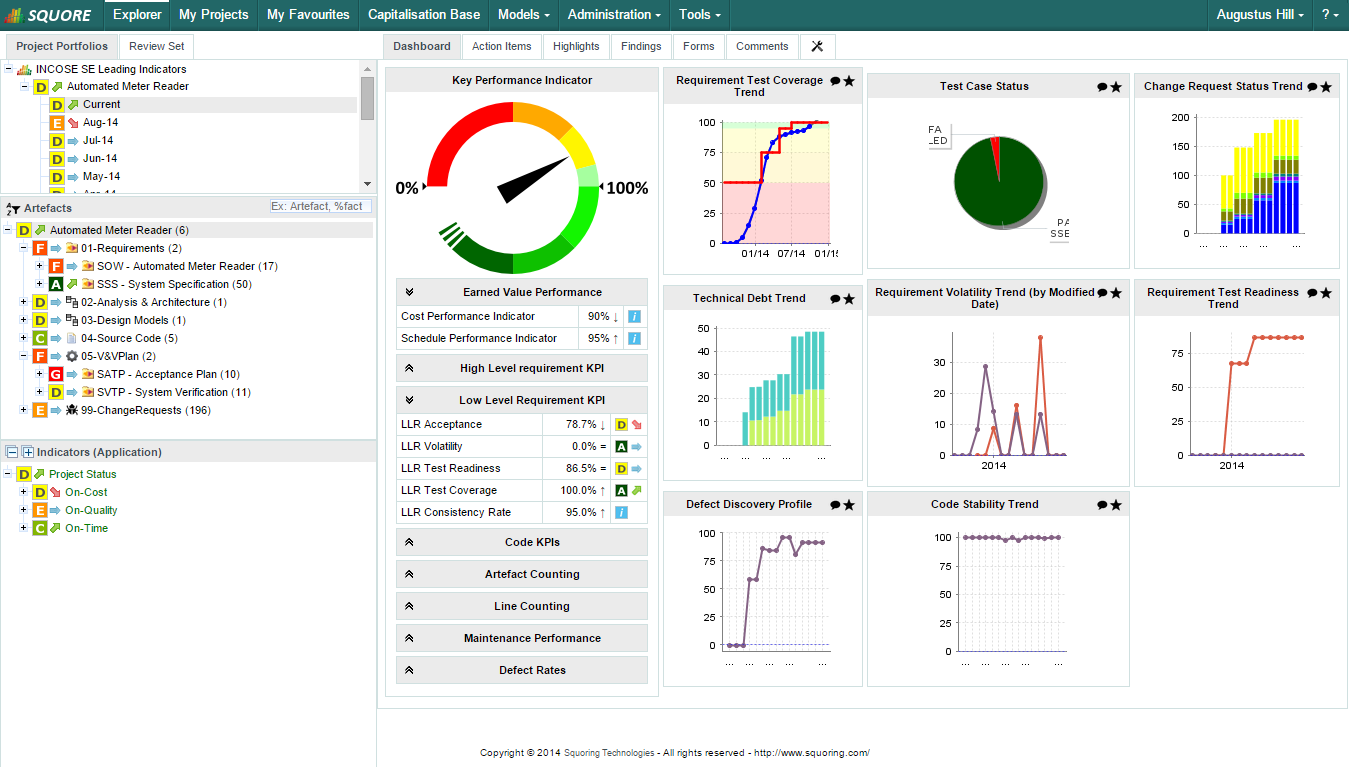Click the Squoring Technologies footer link
Viewport: 1349px width, 767px height.
click(x=608, y=753)
